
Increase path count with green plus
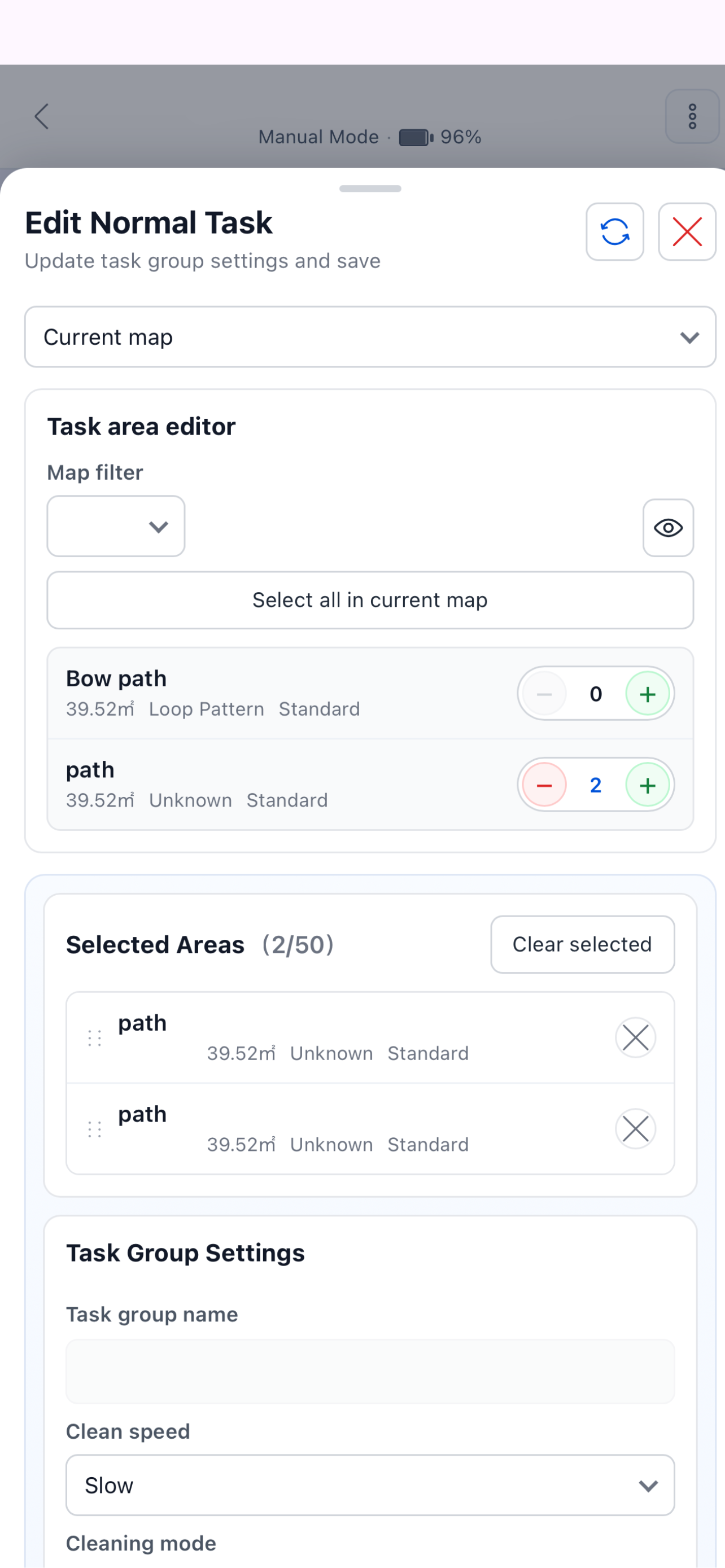pos(648,785)
